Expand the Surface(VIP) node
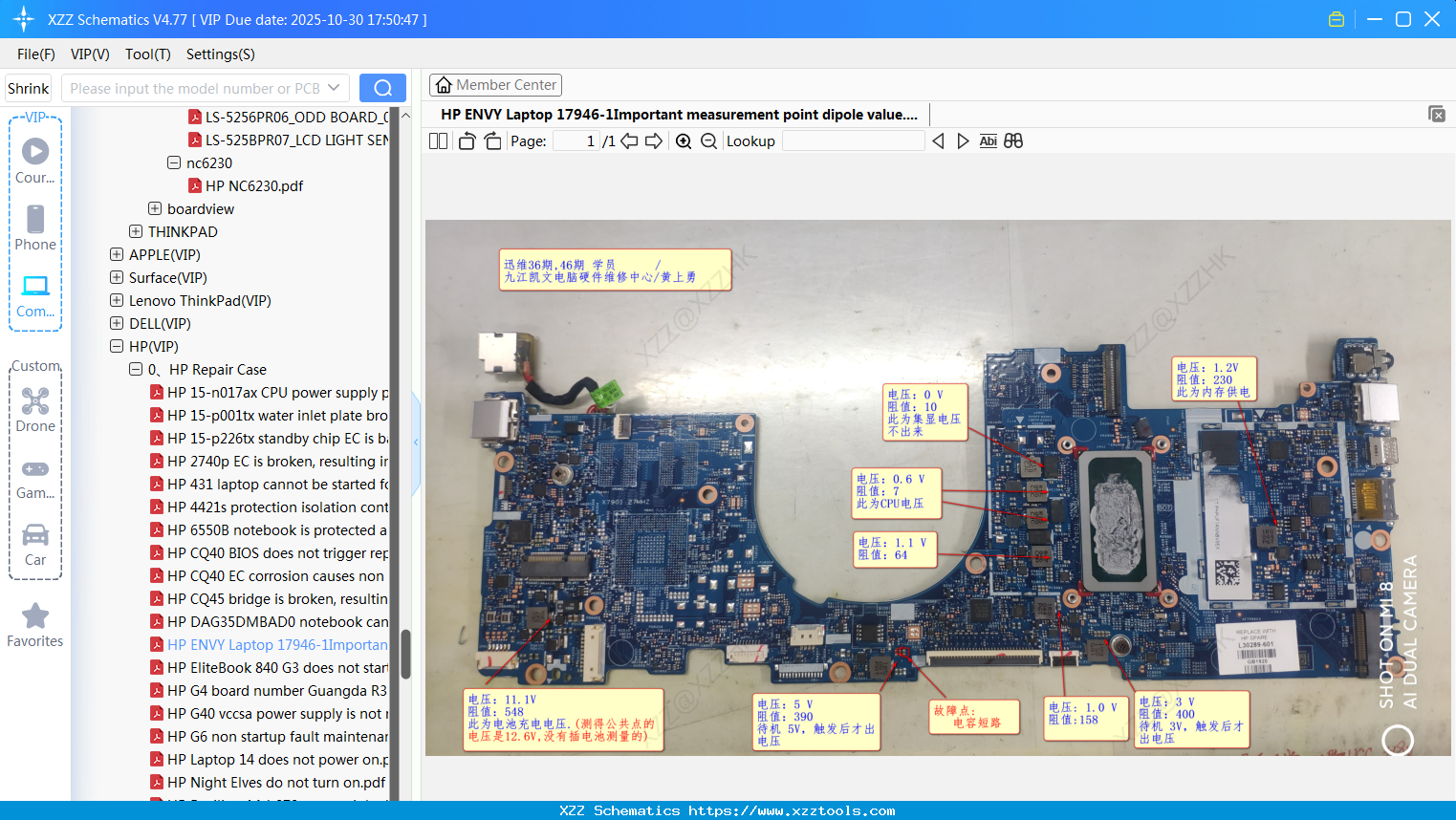The height and width of the screenshot is (820, 1456). [117, 277]
